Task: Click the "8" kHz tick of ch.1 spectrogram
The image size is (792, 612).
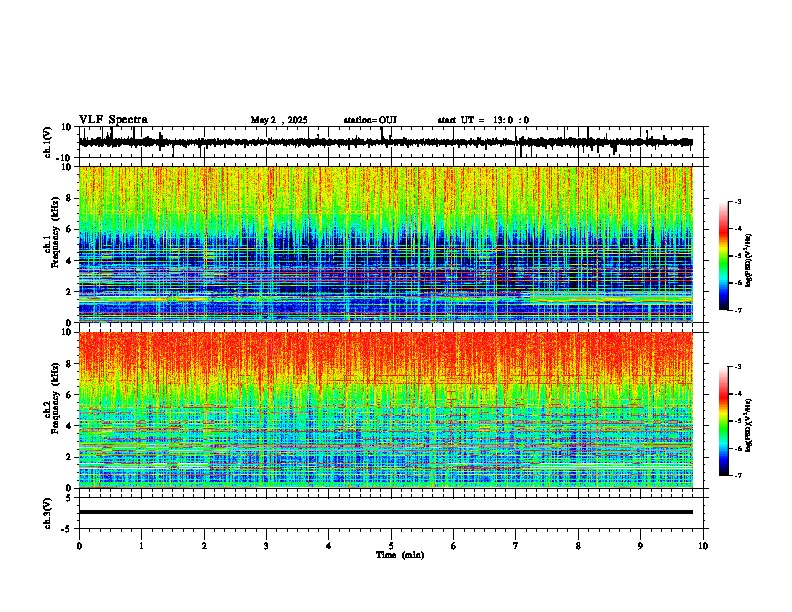Action: coord(69,198)
